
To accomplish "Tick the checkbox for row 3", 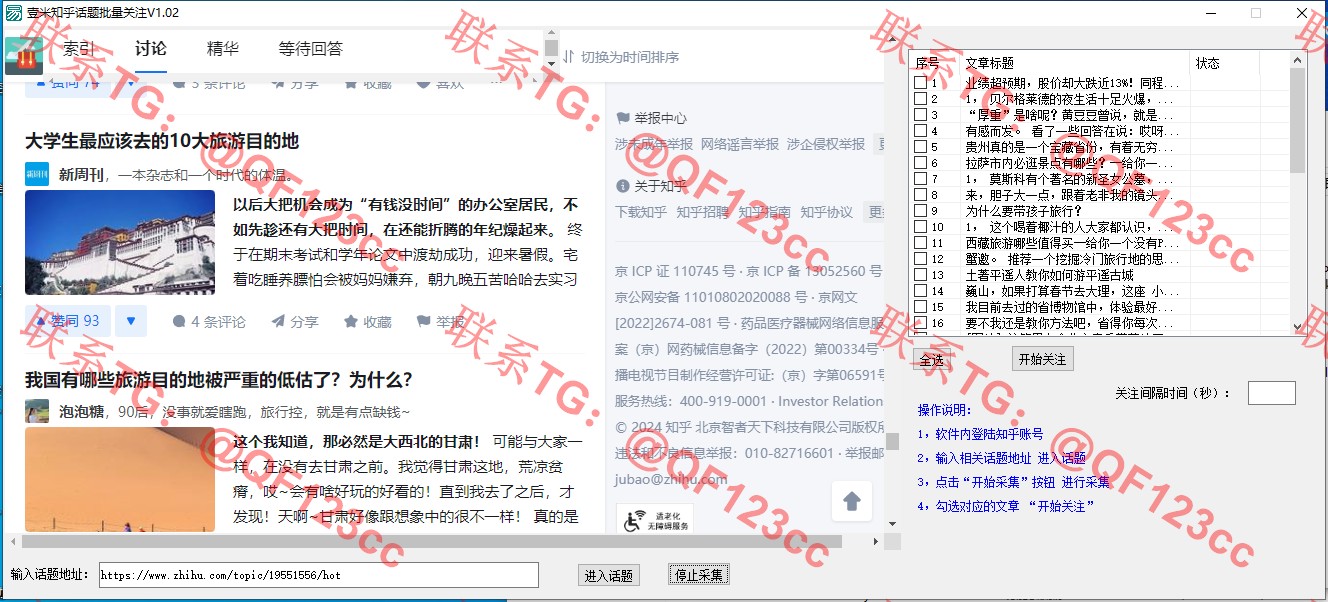I will click(x=920, y=115).
